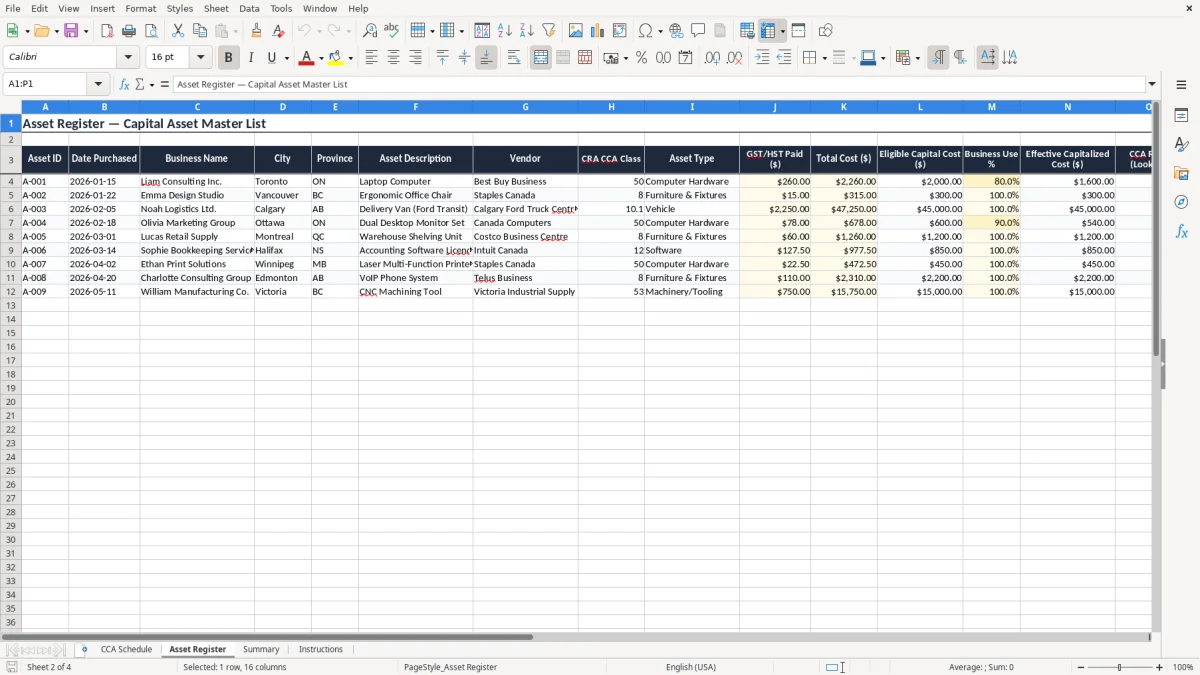
Task: Switch to Summary sheet tab
Action: [261, 649]
